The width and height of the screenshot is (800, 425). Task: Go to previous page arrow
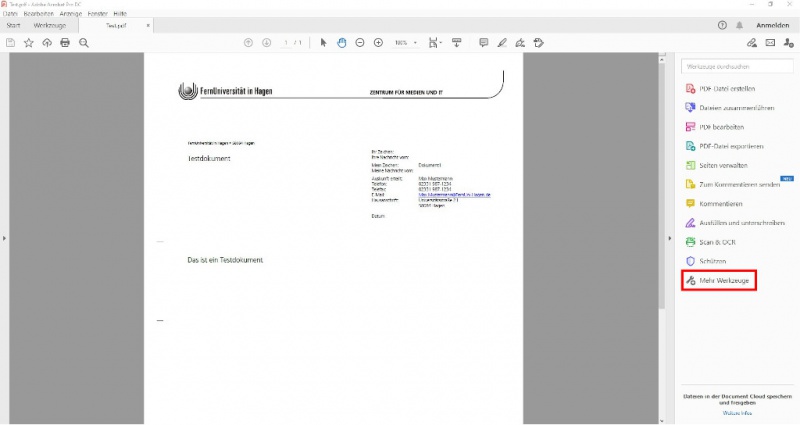pyautogui.click(x=248, y=43)
